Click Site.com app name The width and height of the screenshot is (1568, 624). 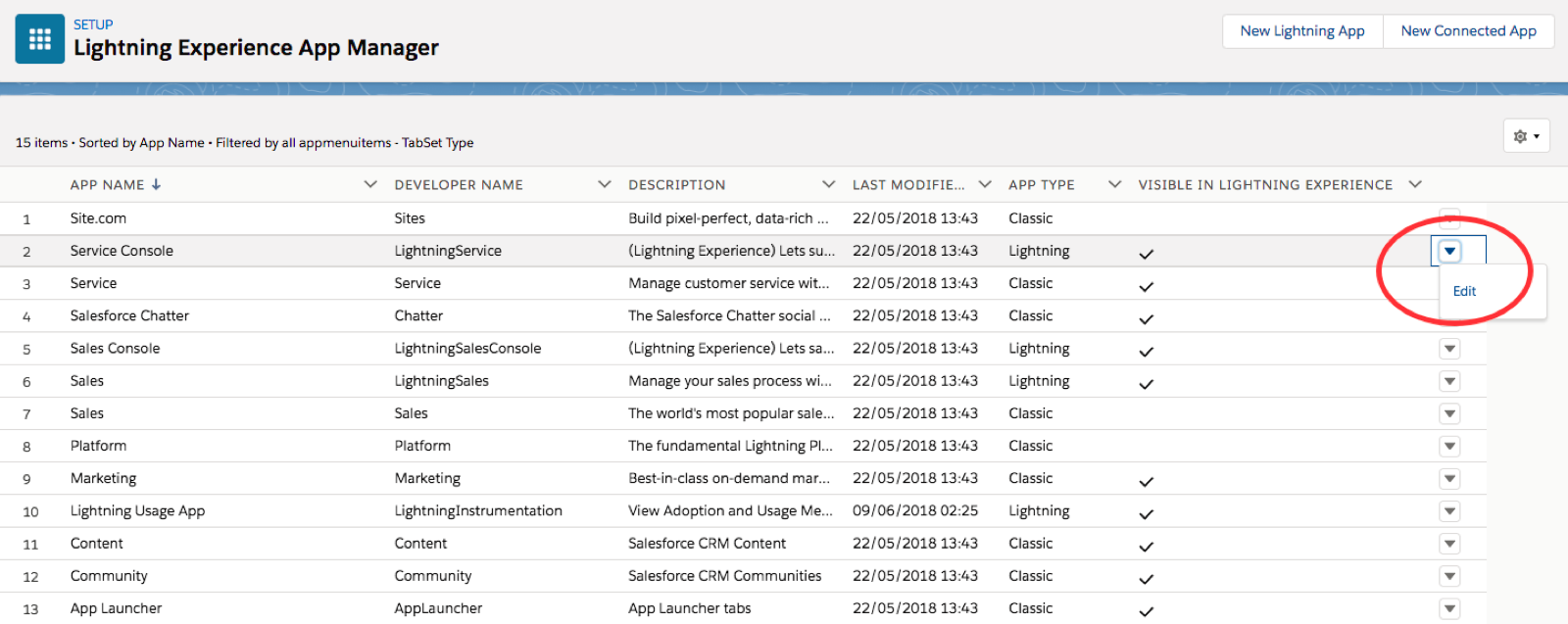coord(98,218)
